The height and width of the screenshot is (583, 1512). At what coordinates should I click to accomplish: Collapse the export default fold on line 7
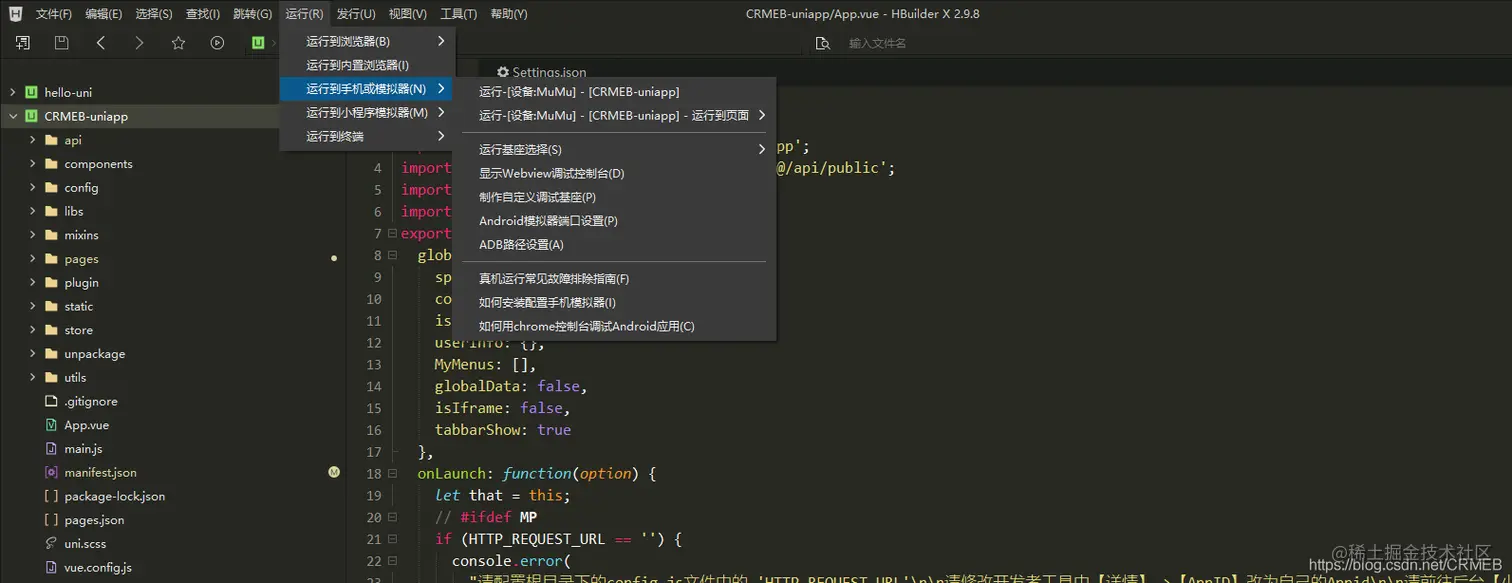(x=391, y=233)
